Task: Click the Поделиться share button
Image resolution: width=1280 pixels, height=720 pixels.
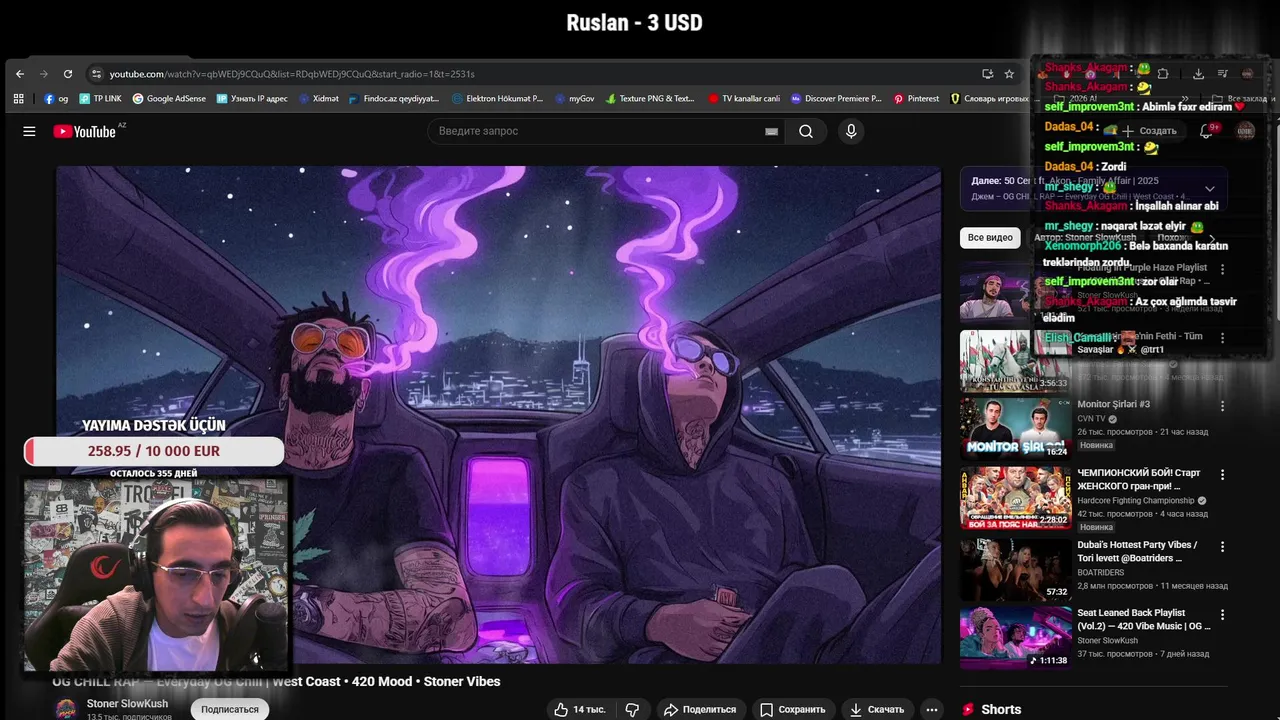Action: coord(700,709)
